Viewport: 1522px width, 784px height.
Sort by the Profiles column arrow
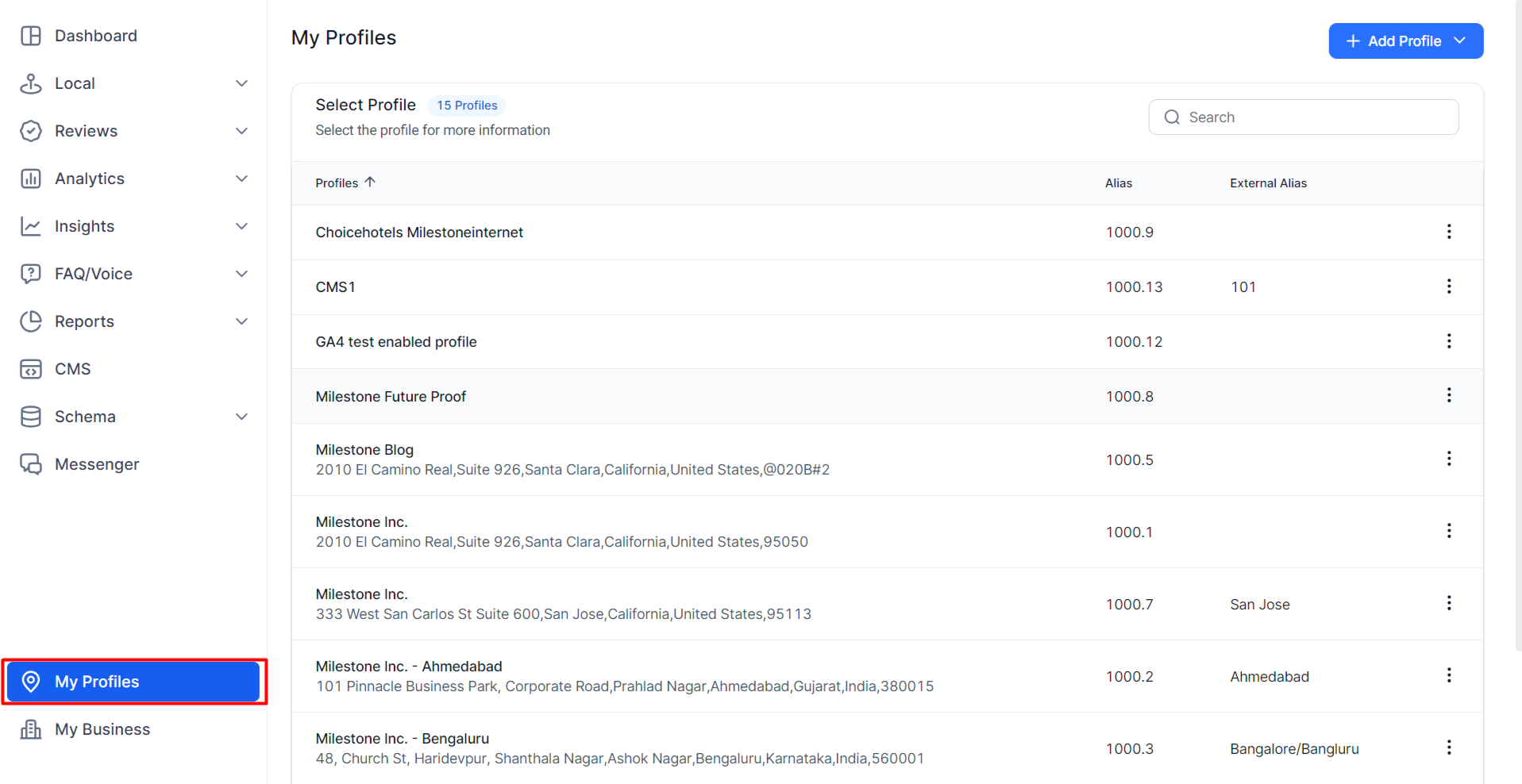tap(370, 183)
